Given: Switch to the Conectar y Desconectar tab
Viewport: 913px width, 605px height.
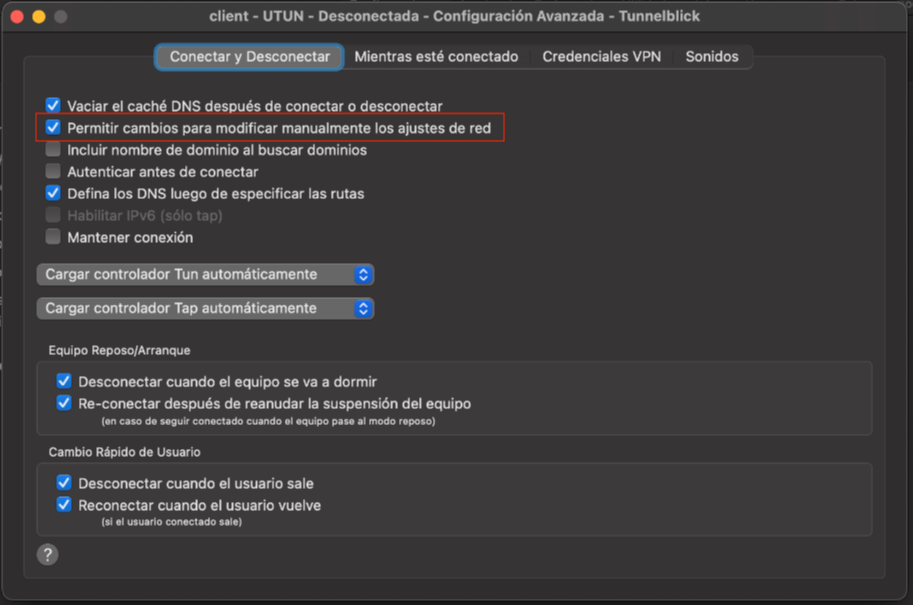Looking at the screenshot, I should (x=249, y=57).
